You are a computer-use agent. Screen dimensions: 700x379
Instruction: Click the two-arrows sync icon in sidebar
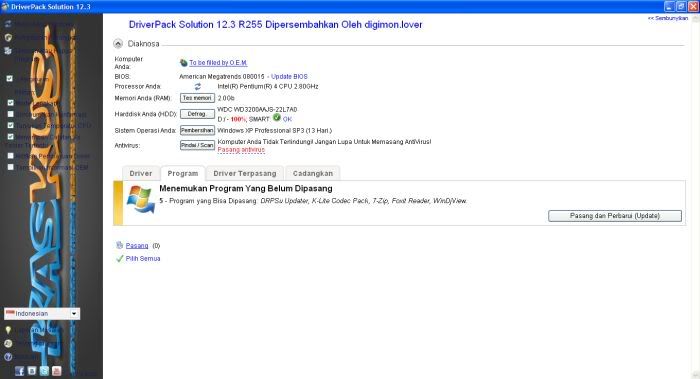tap(8, 24)
